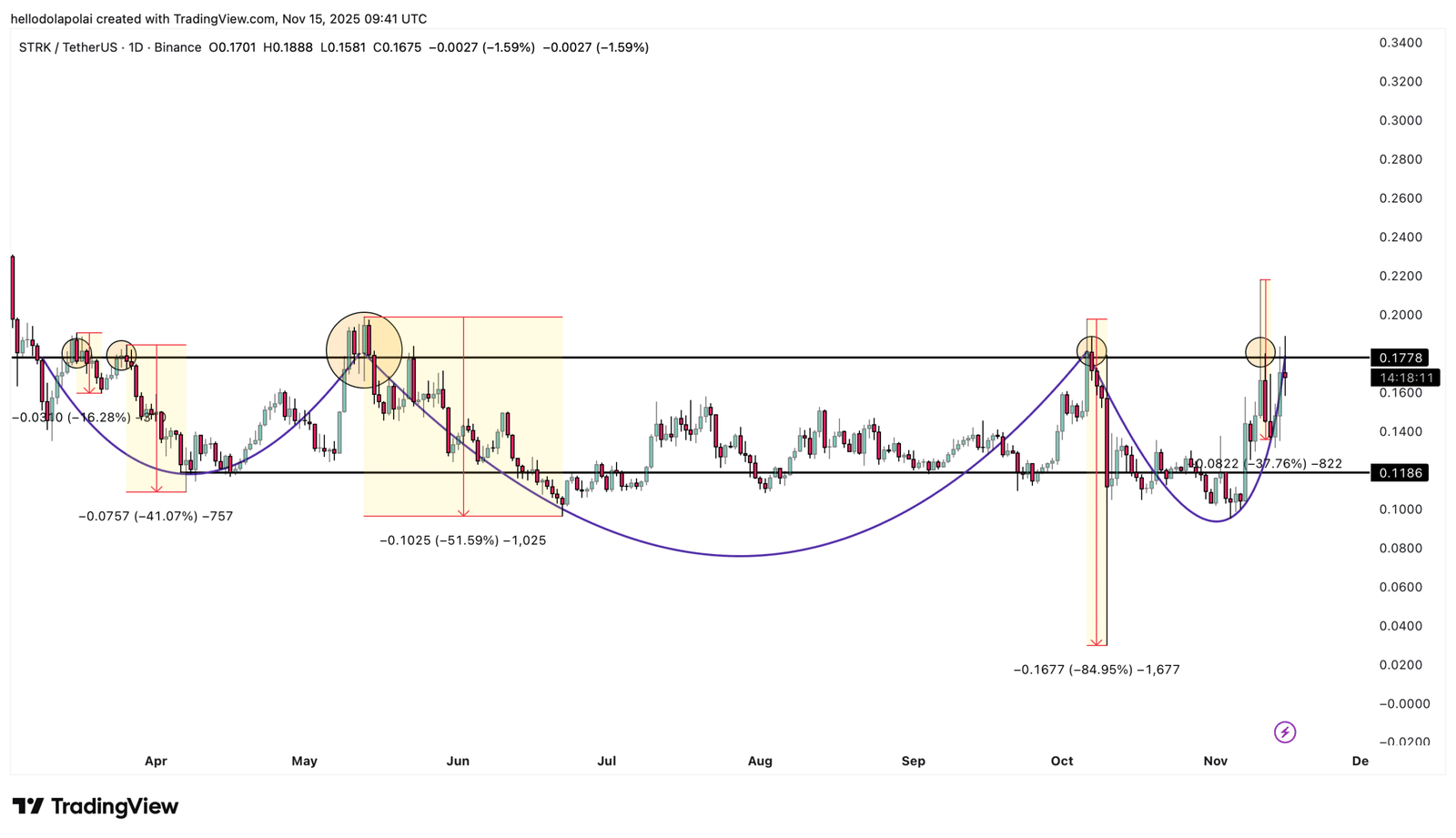Click the open value O0.1701
Image resolution: width=1456 pixels, height=838 pixels.
coord(232,47)
